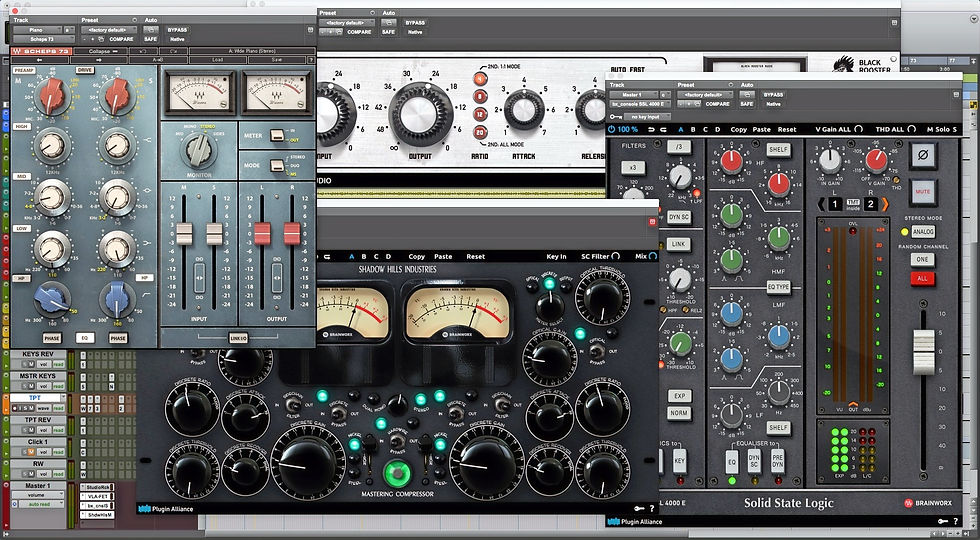Click the SSL EQ TYPE button
Viewport: 980px width, 540px height.
(x=779, y=287)
